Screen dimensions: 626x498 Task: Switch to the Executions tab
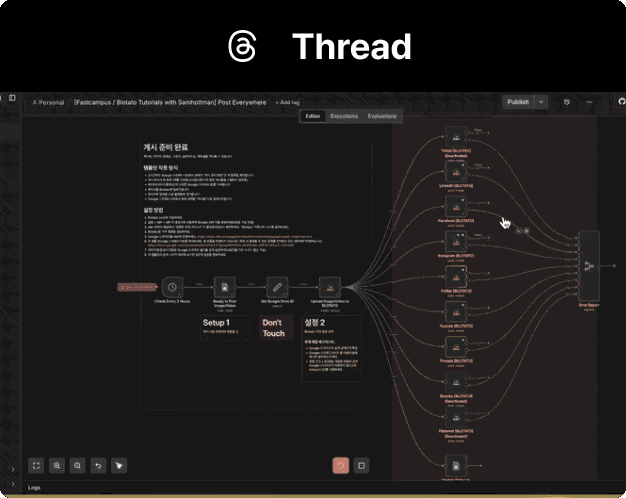click(344, 116)
